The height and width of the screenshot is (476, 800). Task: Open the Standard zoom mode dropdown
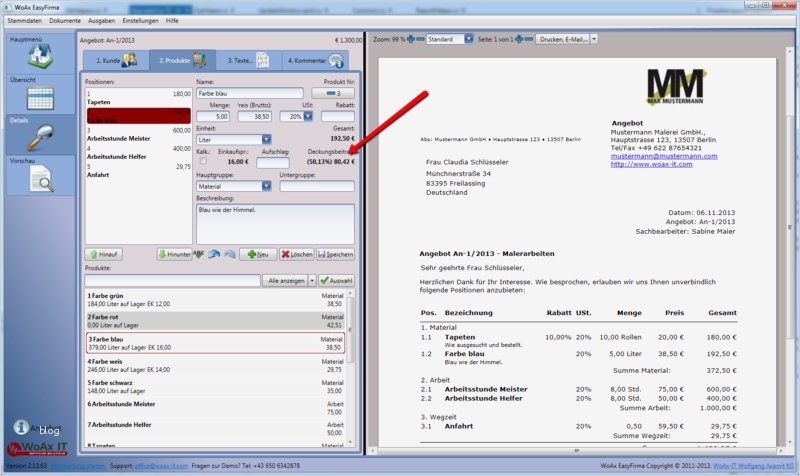tap(468, 39)
